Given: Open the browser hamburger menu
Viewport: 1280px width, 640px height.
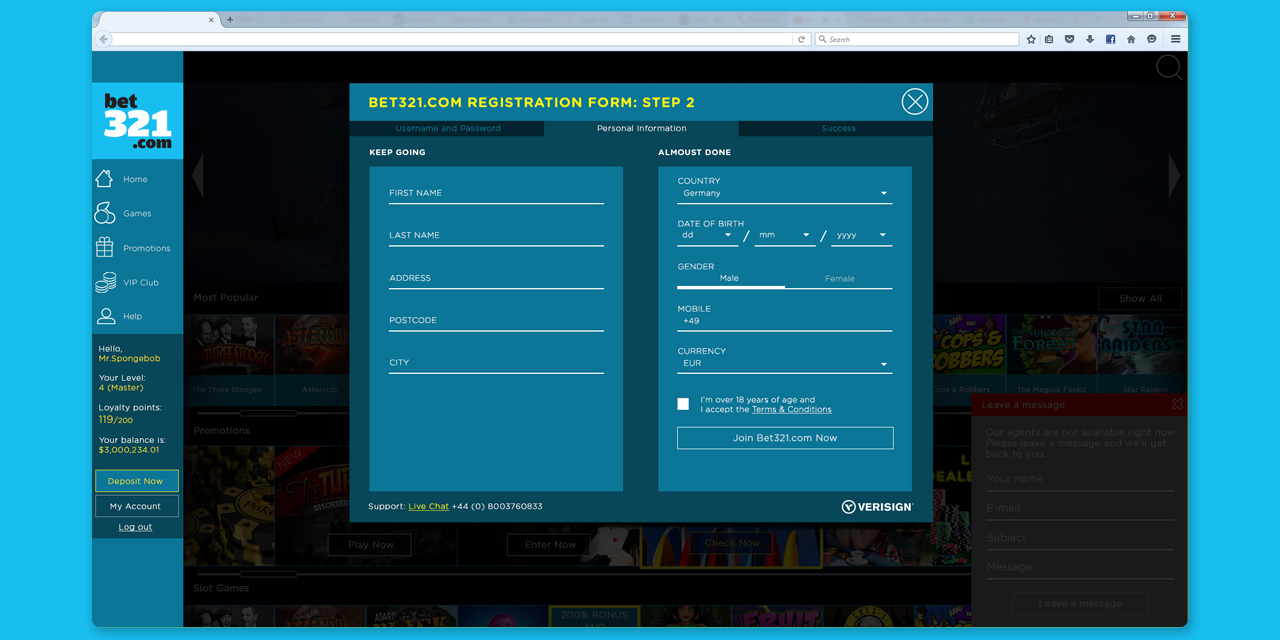Looking at the screenshot, I should coord(1176,39).
